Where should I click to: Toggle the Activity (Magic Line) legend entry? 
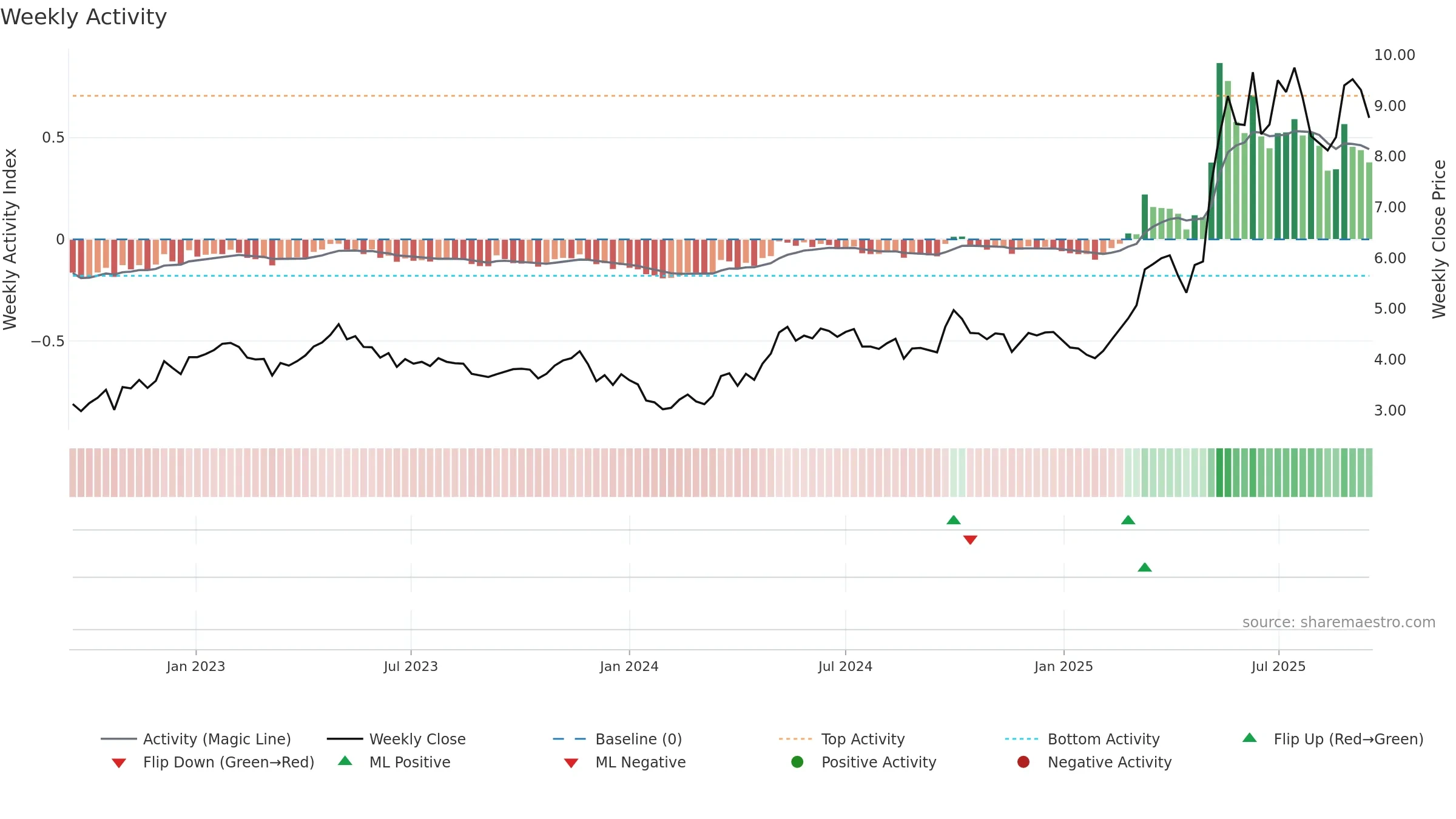click(196, 739)
